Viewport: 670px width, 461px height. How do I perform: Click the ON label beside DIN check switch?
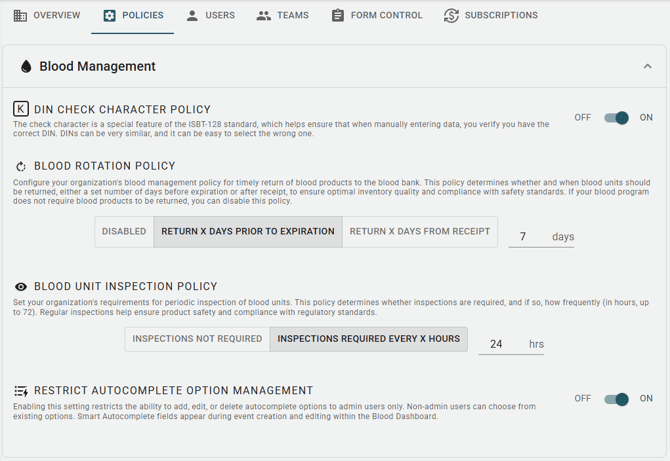pyautogui.click(x=646, y=117)
